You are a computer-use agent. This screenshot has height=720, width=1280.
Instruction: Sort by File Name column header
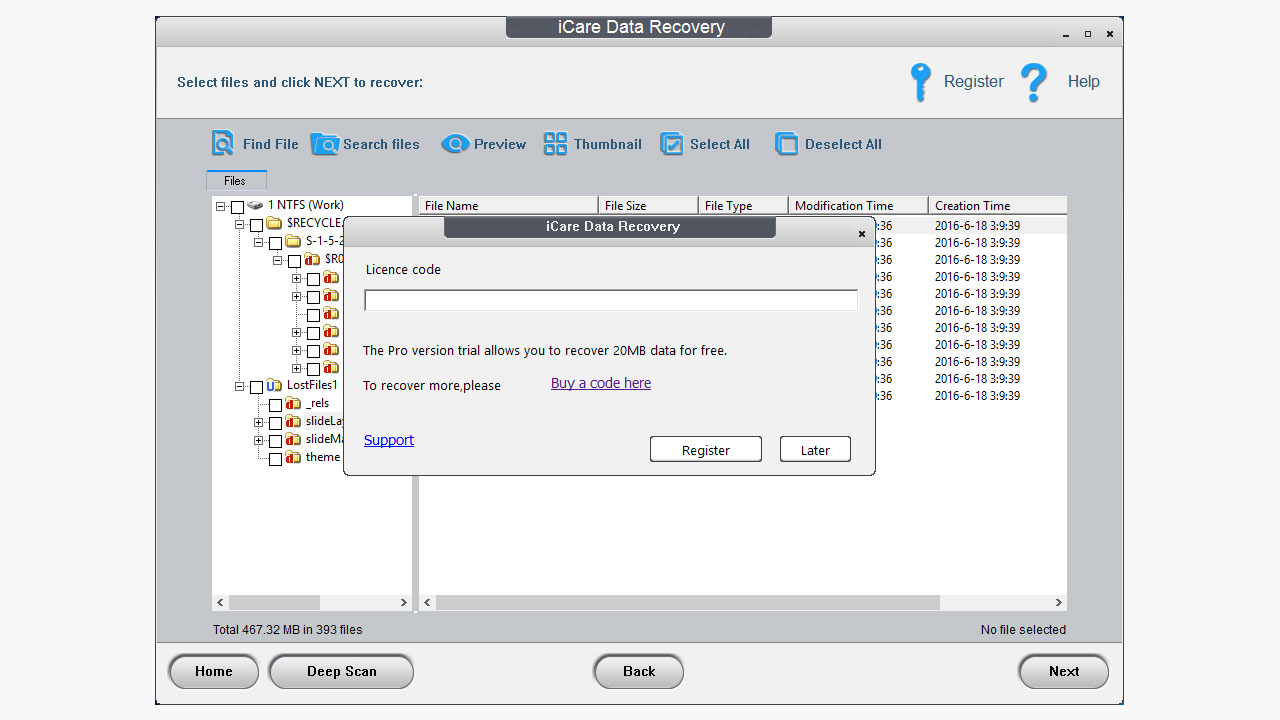pyautogui.click(x=508, y=205)
